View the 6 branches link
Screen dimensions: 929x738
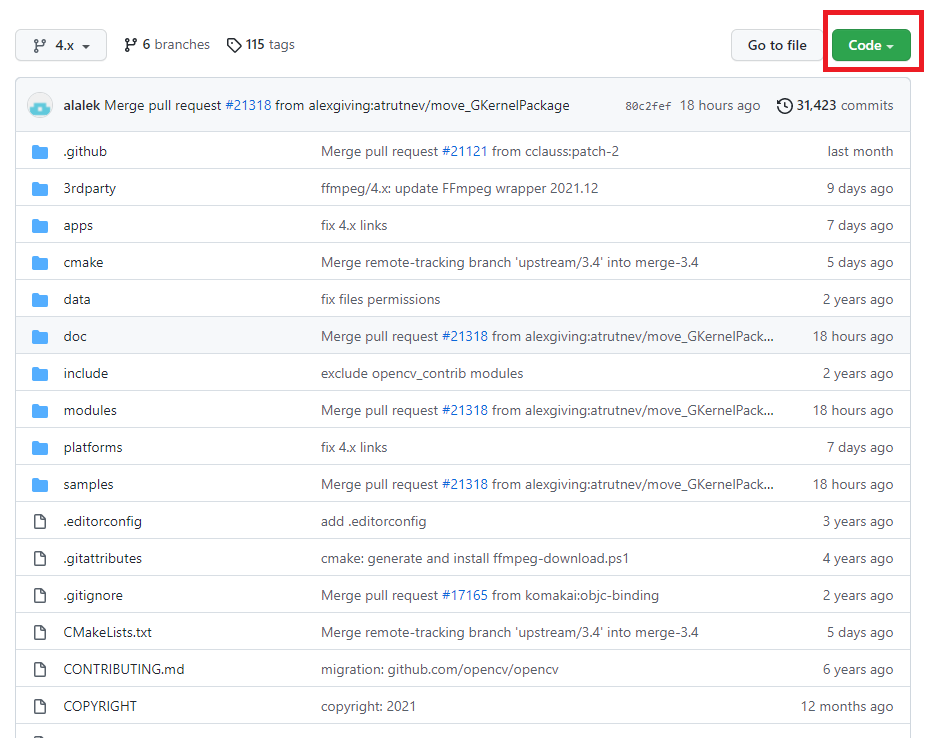click(166, 44)
